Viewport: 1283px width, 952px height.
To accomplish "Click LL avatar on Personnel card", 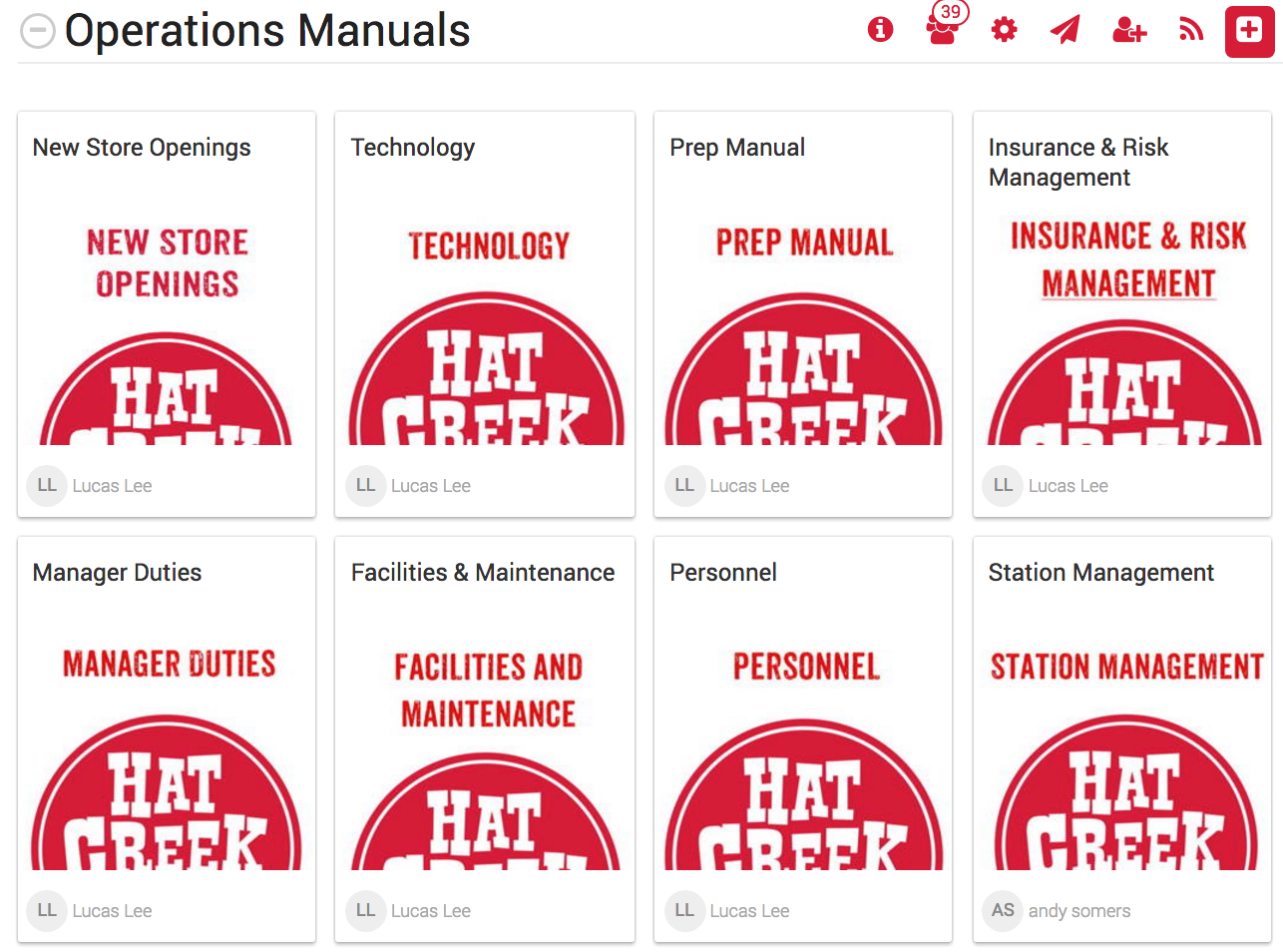I will 684,911.
